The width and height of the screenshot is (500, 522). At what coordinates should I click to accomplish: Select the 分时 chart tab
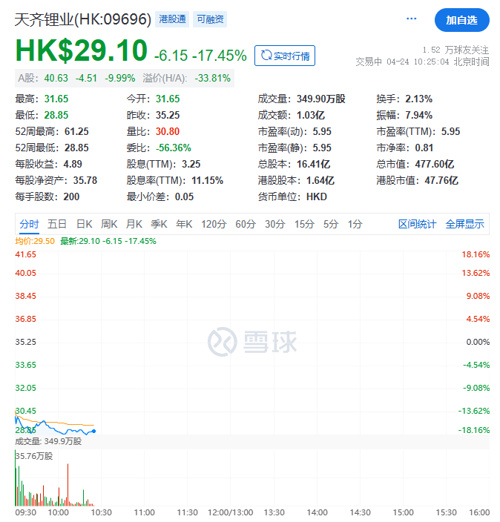tap(29, 224)
